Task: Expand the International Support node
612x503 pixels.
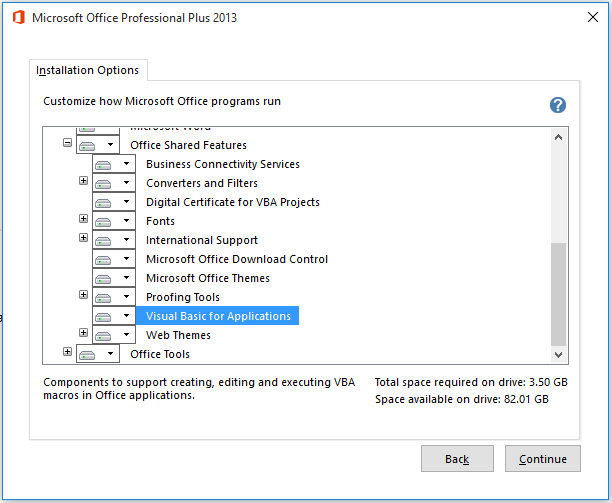Action: click(x=83, y=237)
